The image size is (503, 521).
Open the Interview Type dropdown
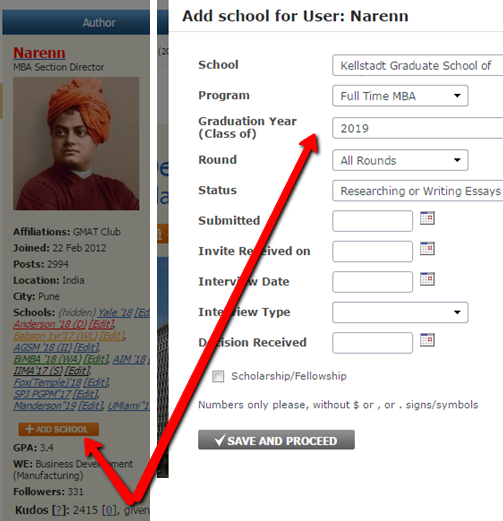click(400, 312)
